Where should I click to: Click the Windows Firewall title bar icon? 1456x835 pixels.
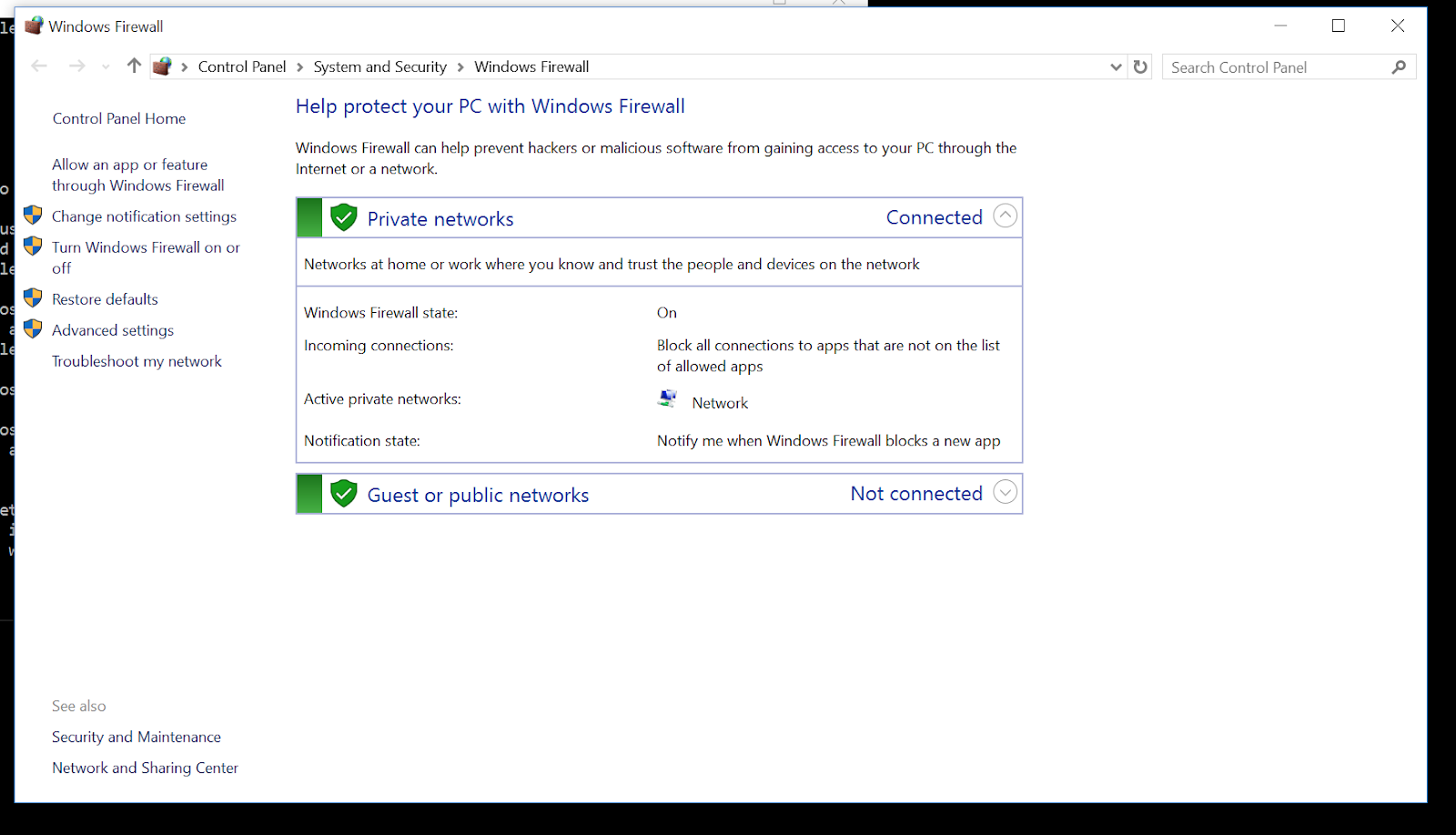pos(34,25)
